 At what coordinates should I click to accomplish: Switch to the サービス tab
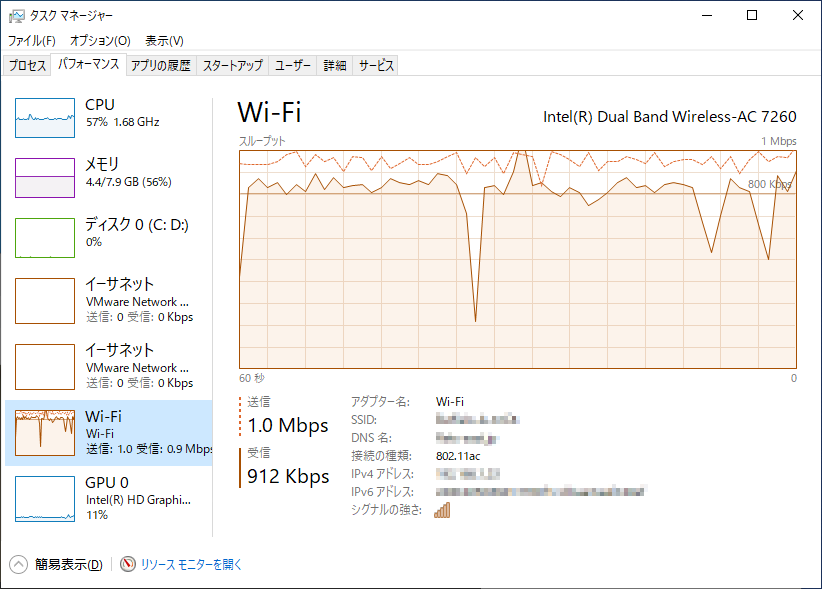(376, 66)
